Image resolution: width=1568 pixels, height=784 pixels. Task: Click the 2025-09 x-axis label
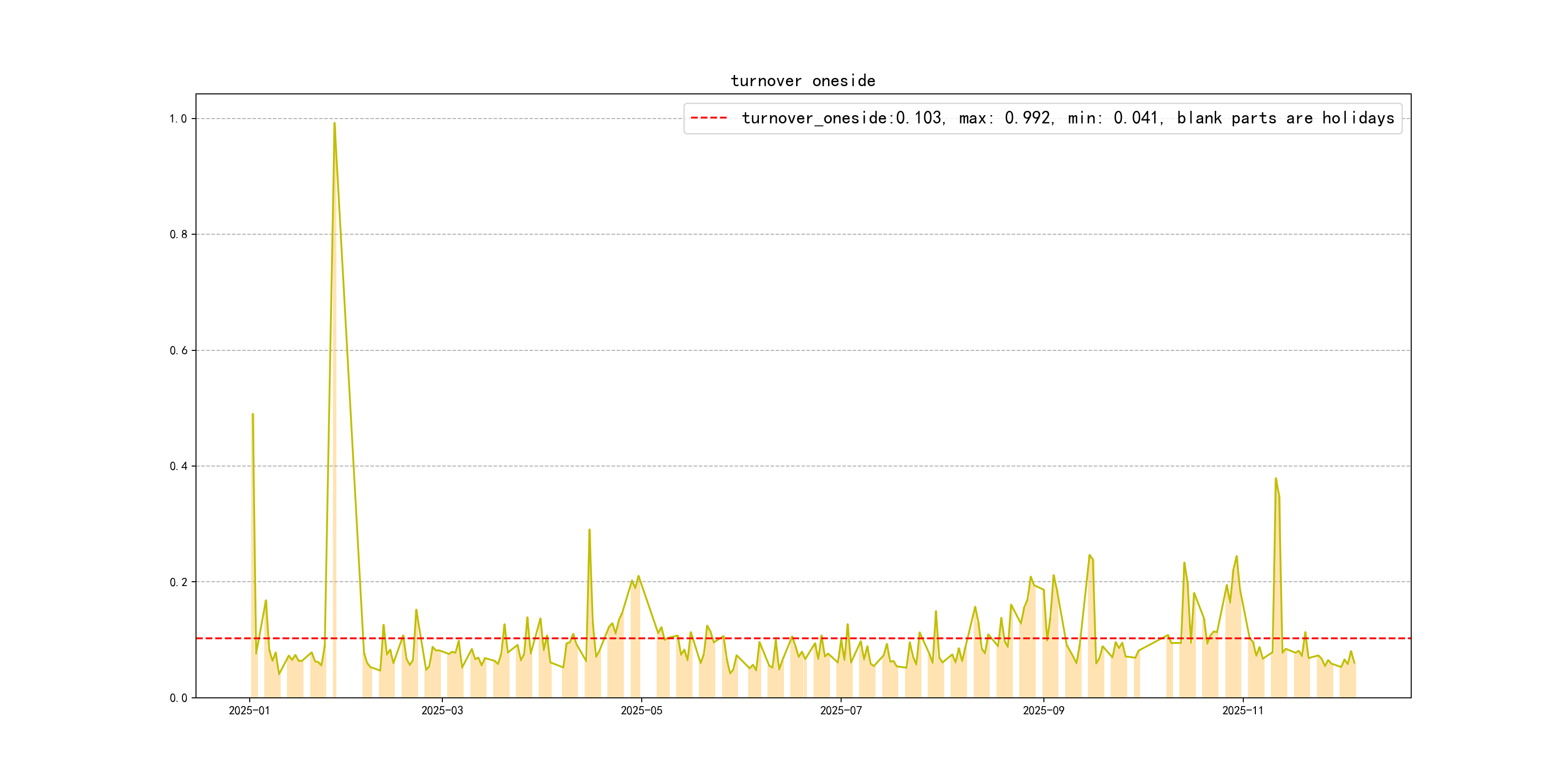[x=1043, y=710]
